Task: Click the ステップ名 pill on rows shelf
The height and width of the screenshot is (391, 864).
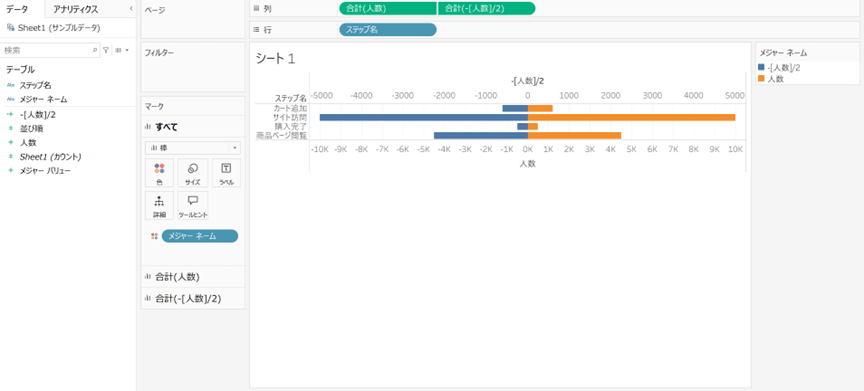Action: [388, 30]
